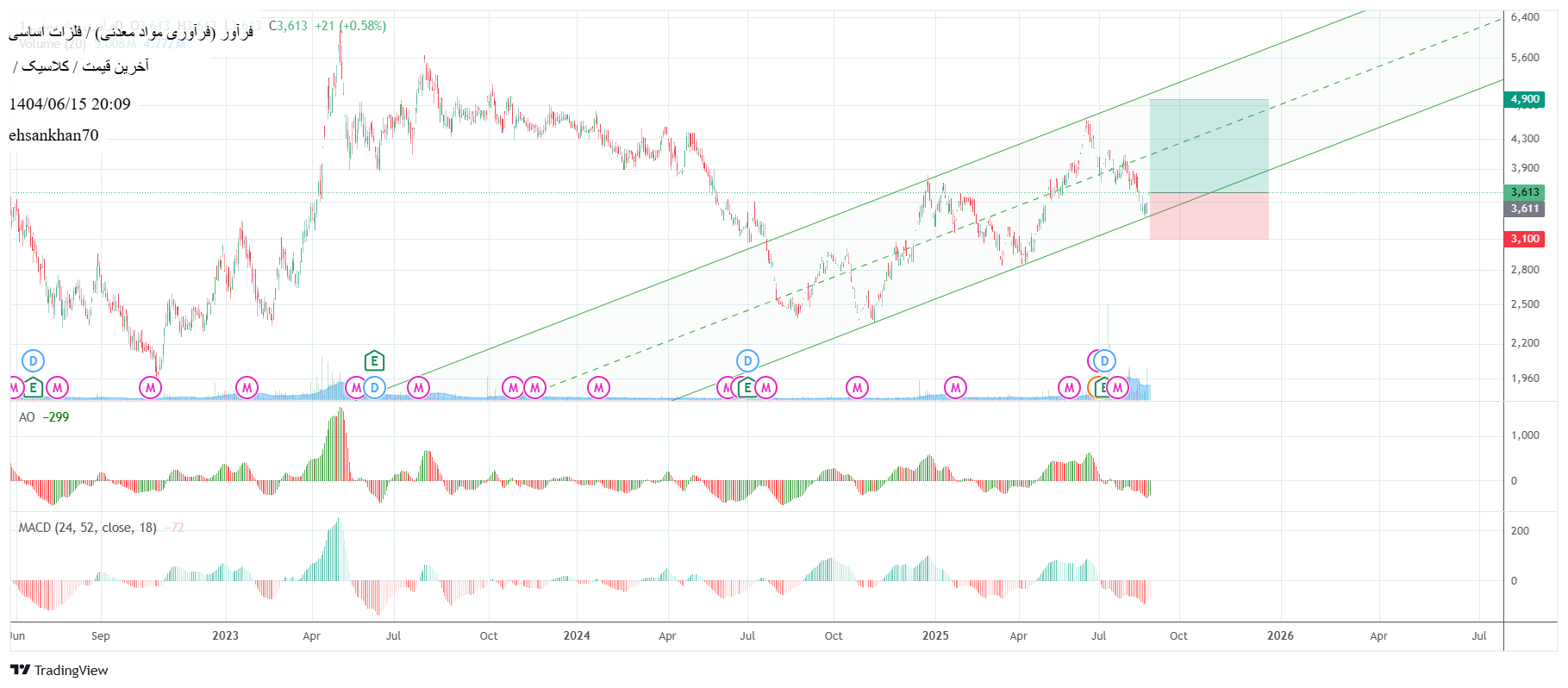Click the pink M marker near October 2024

(857, 388)
